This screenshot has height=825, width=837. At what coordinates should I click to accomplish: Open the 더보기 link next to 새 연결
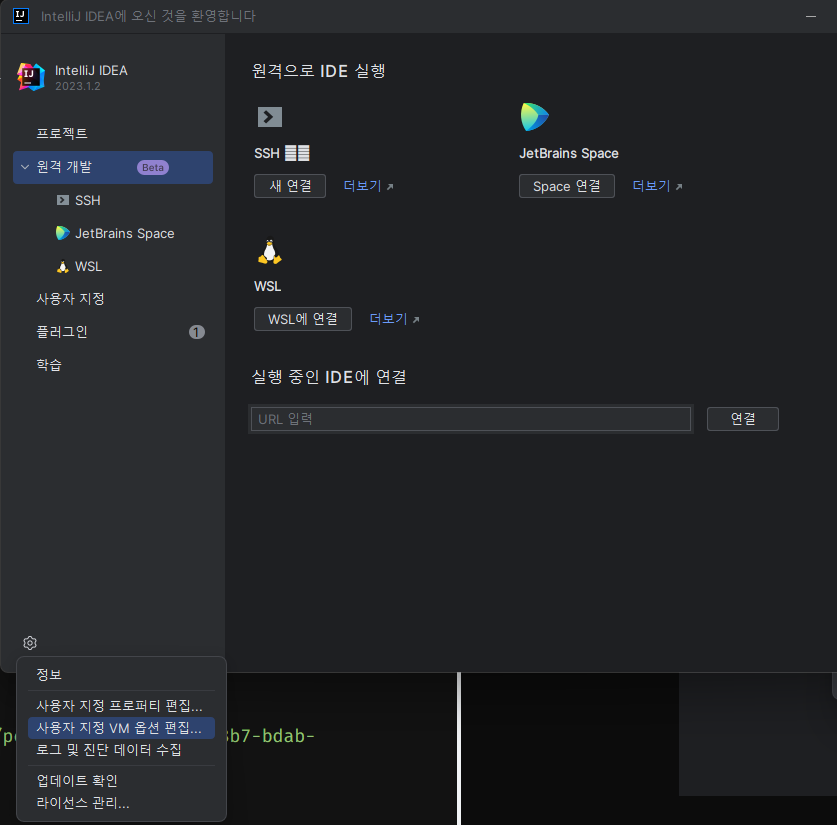(368, 186)
